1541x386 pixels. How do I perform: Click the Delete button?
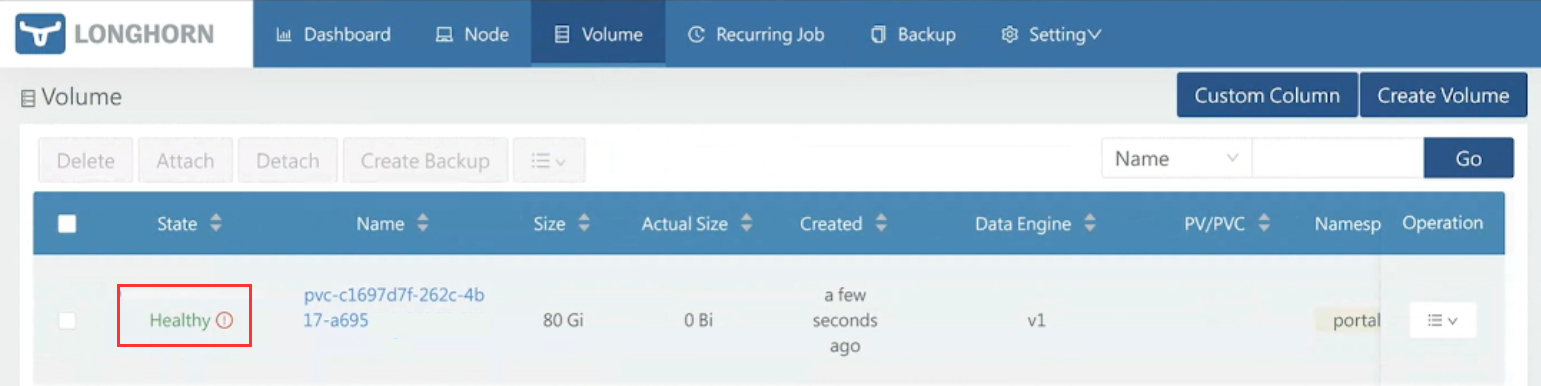[86, 160]
